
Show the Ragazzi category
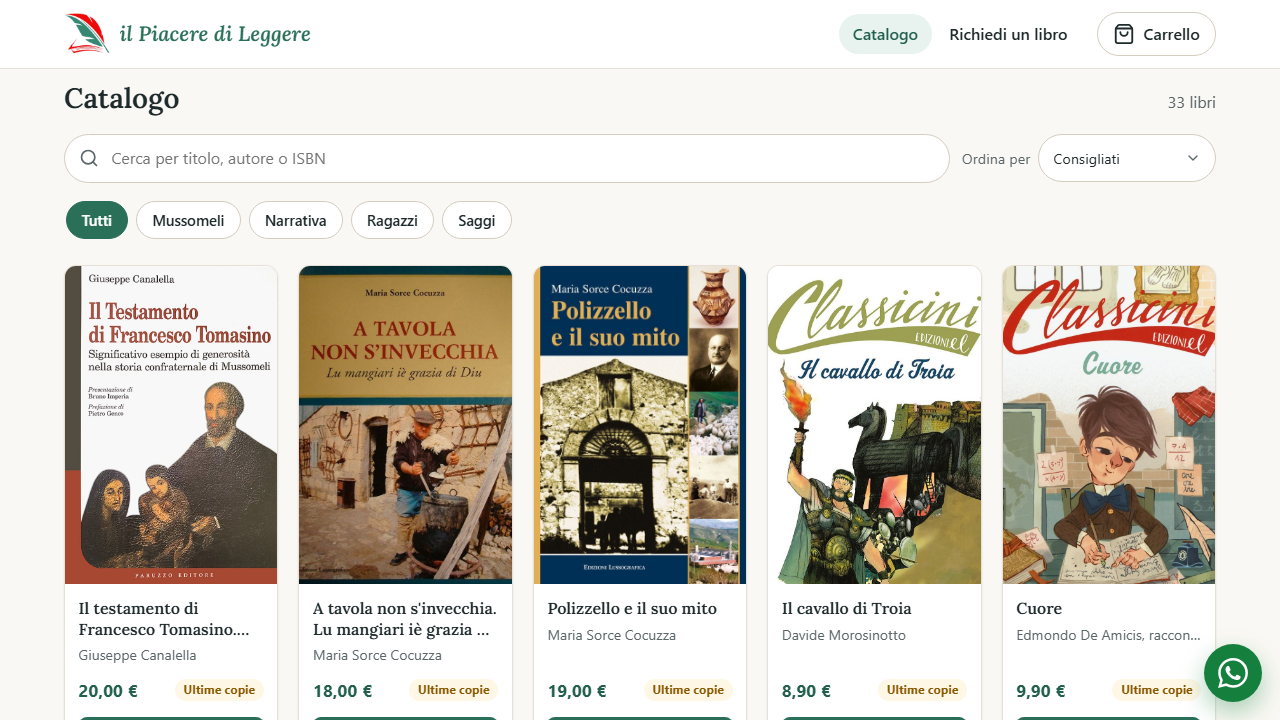[392, 220]
